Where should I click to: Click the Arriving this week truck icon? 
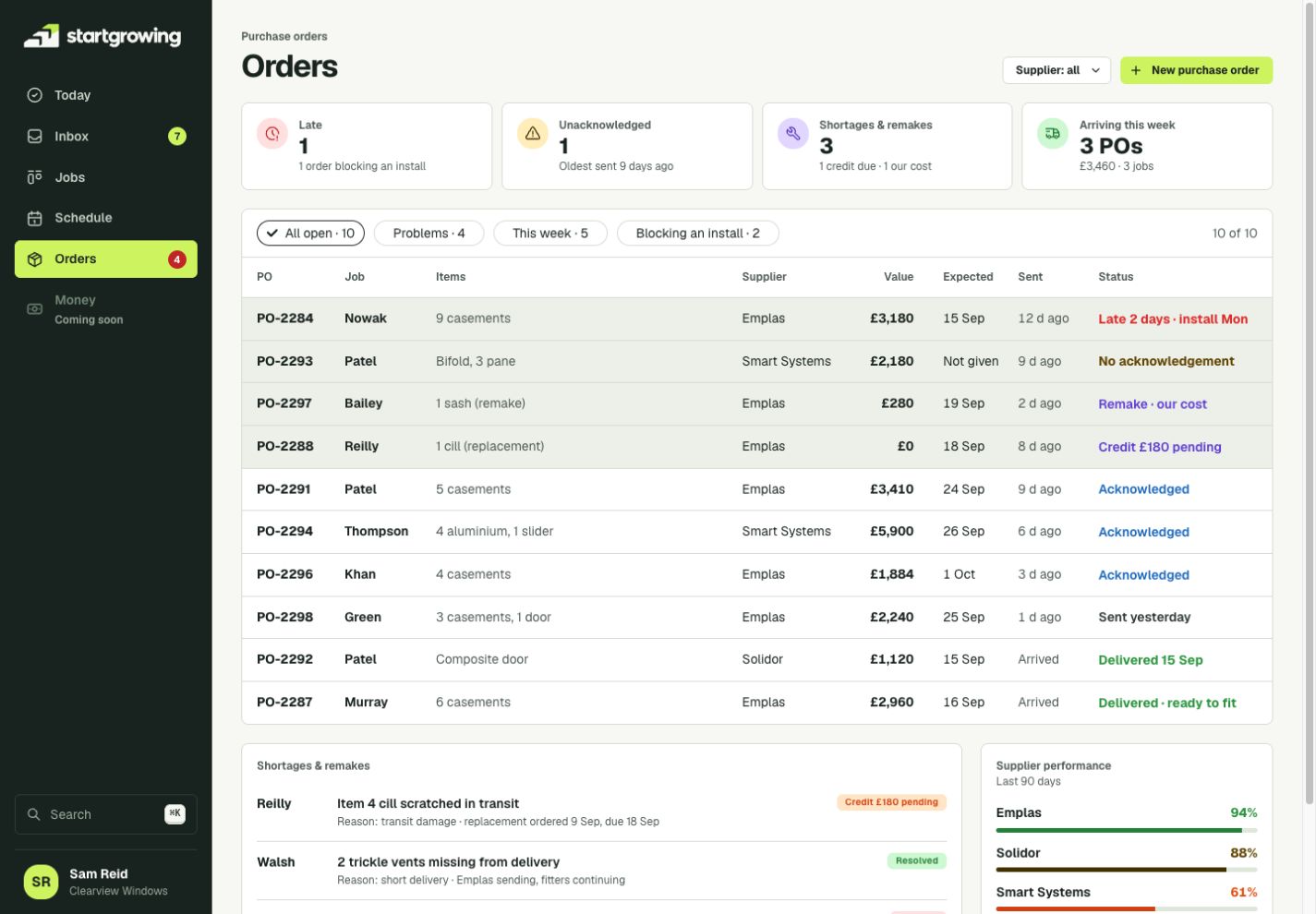click(1053, 134)
